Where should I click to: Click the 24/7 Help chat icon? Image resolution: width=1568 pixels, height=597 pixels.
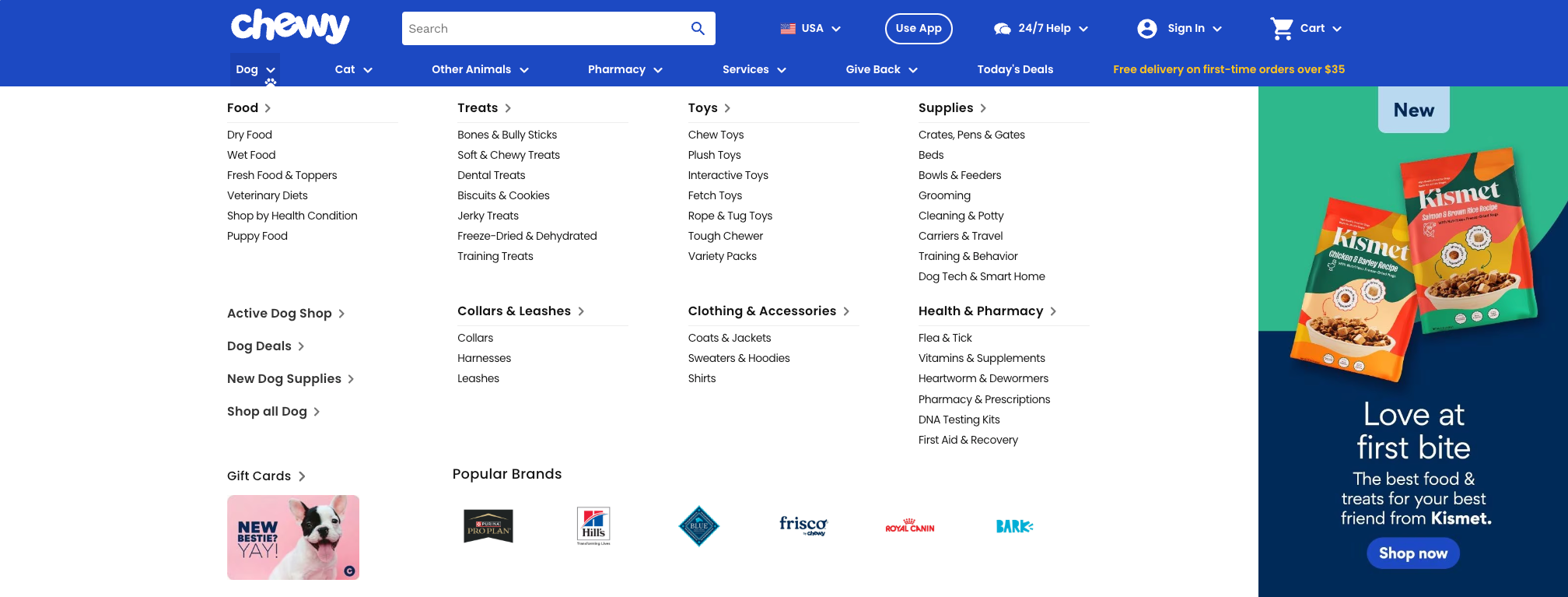pyautogui.click(x=1002, y=29)
